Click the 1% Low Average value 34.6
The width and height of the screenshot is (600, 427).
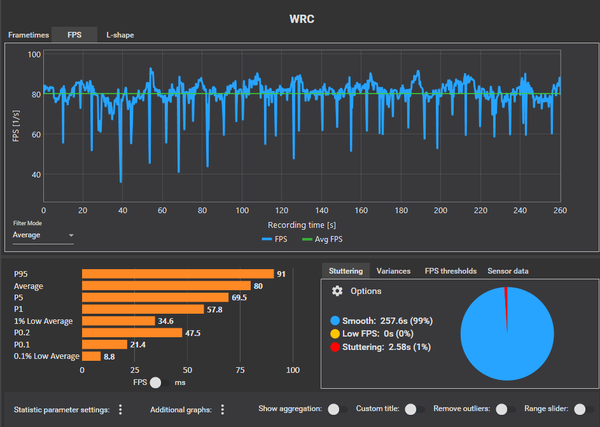[x=166, y=321]
